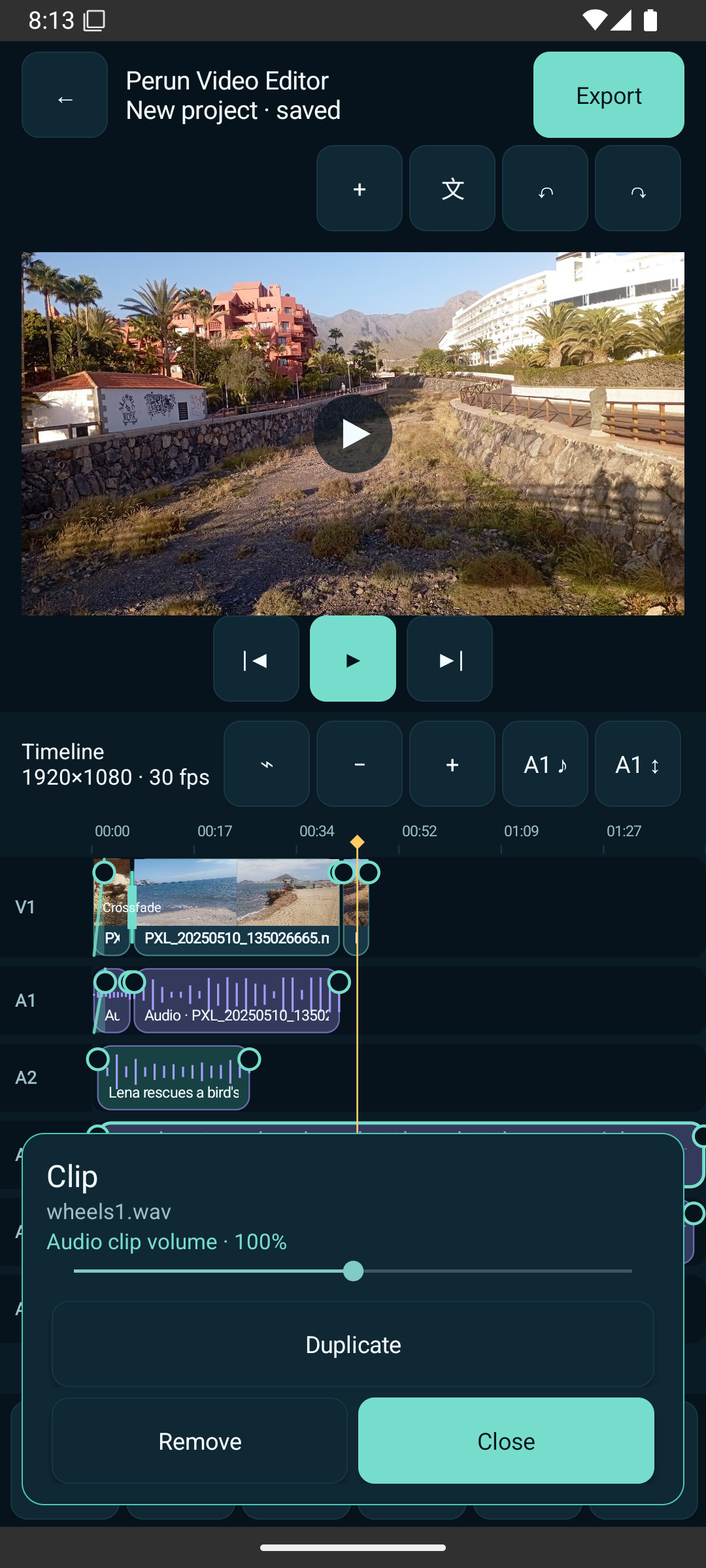Viewport: 706px width, 1568px height.
Task: Tap the 00:34 ruler time label
Action: point(317,831)
